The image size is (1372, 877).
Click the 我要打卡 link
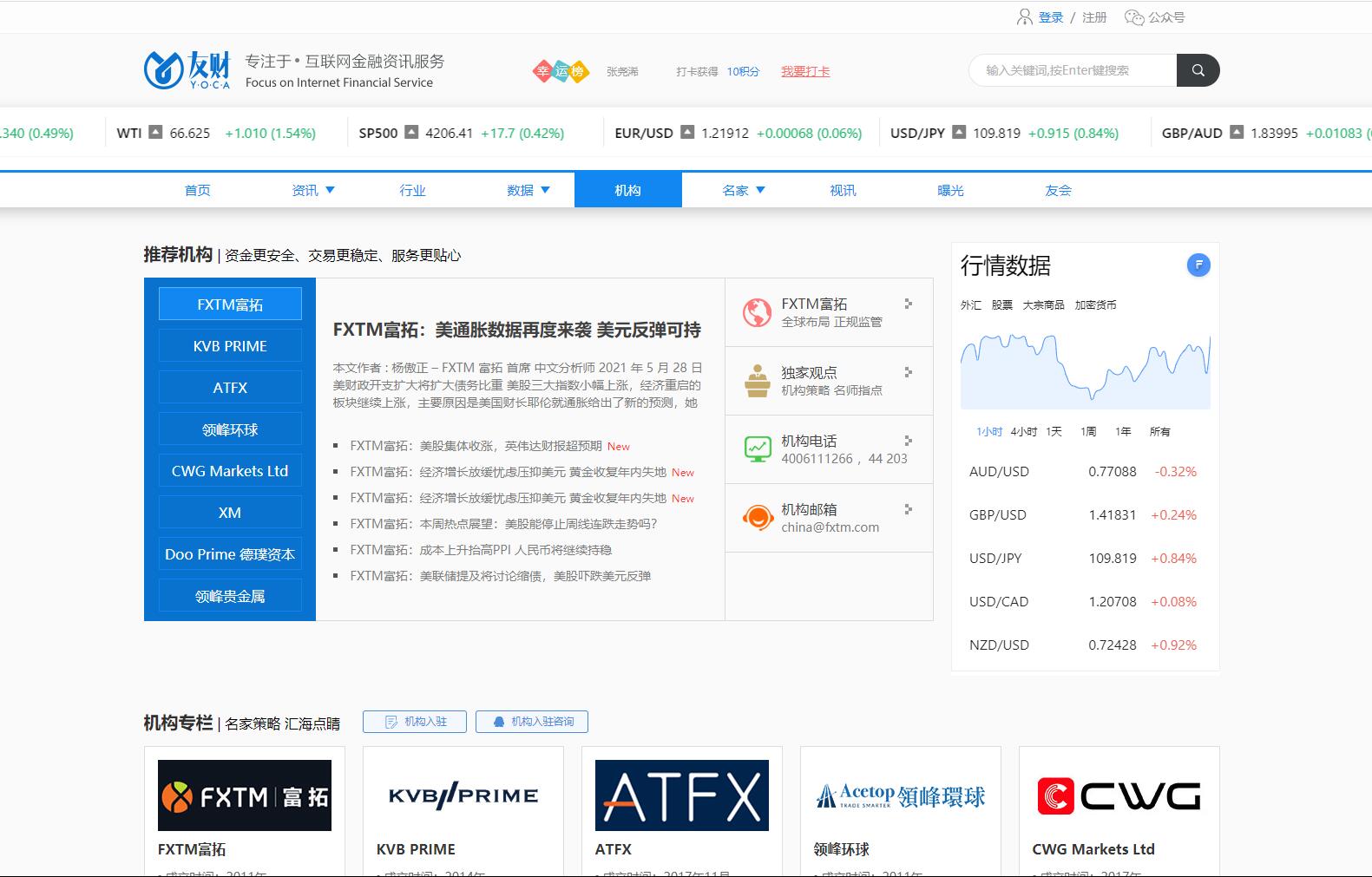[804, 72]
